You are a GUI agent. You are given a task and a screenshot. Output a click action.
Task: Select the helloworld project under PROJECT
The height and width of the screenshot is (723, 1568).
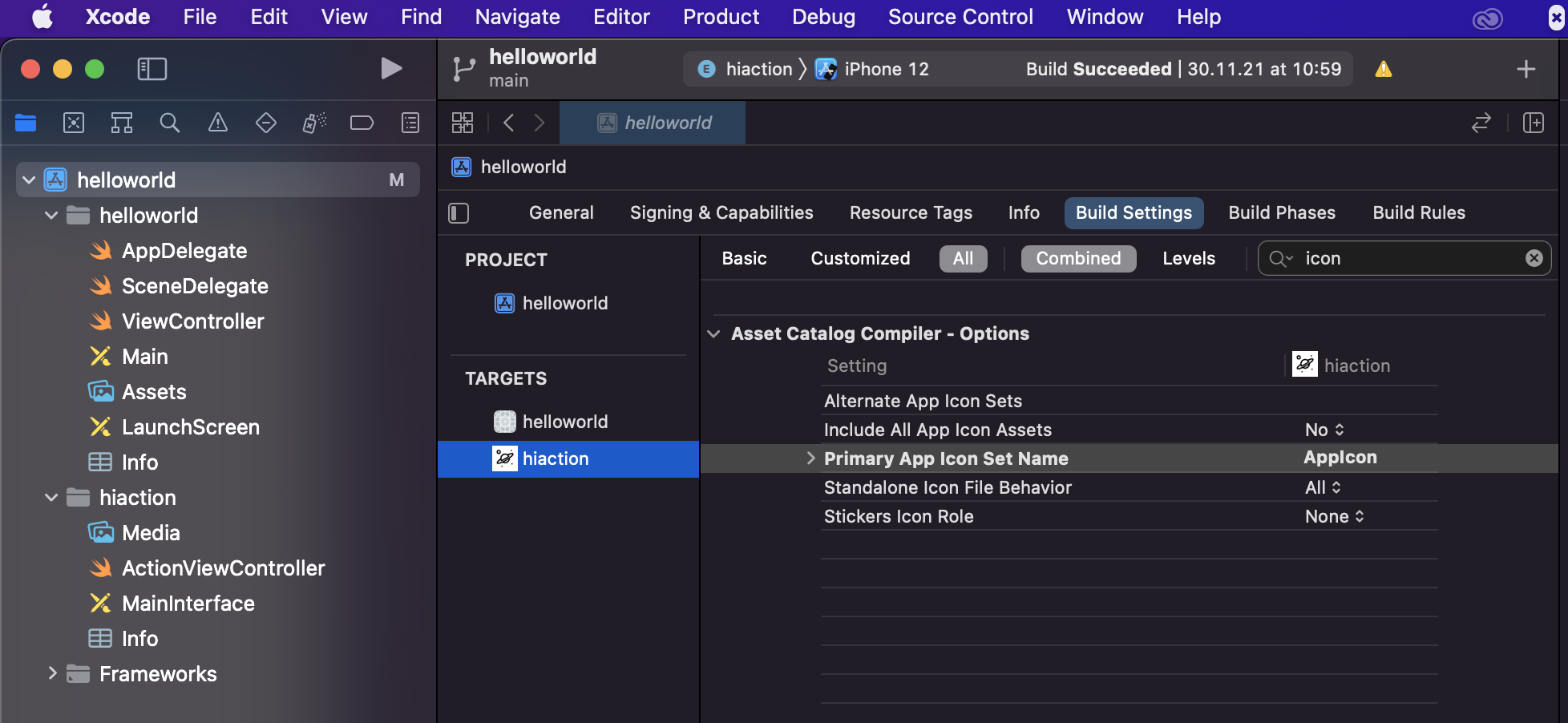pyautogui.click(x=552, y=303)
